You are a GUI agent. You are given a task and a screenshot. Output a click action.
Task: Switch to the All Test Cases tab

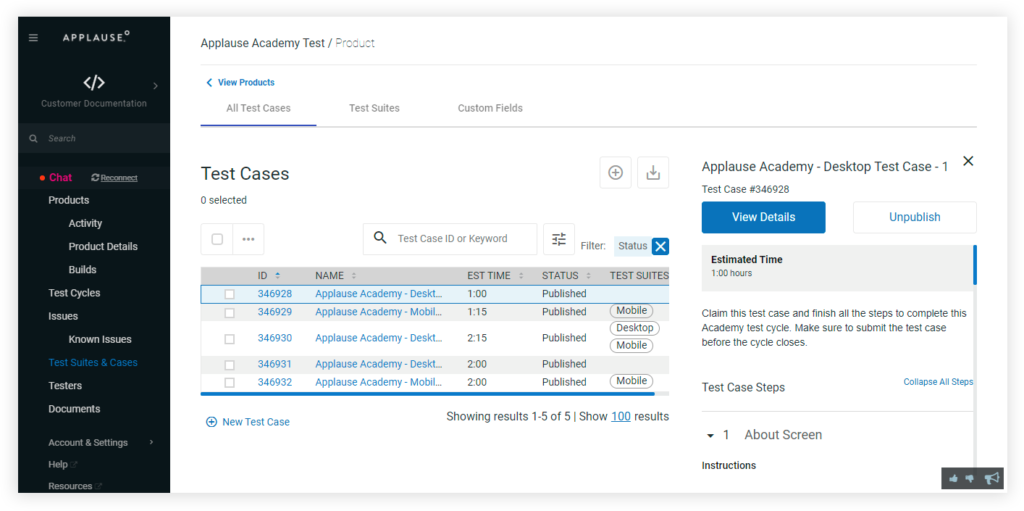coord(259,108)
